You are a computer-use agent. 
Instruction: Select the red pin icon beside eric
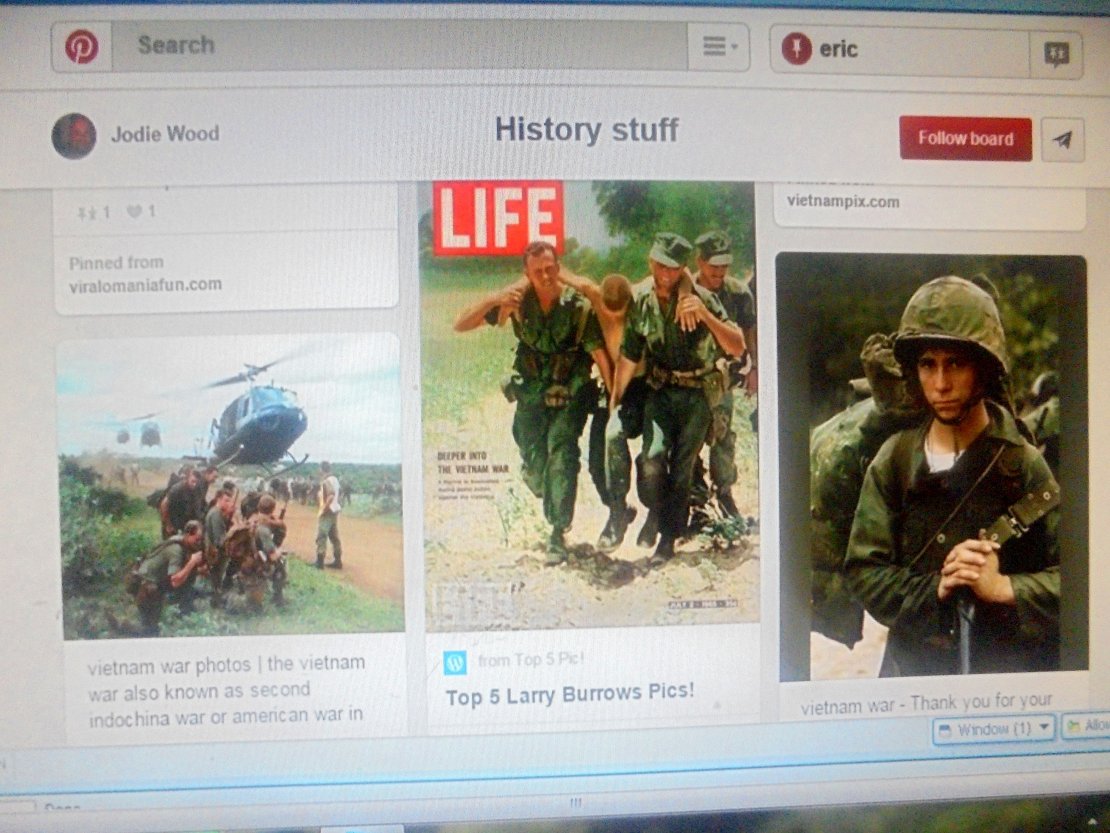(796, 49)
